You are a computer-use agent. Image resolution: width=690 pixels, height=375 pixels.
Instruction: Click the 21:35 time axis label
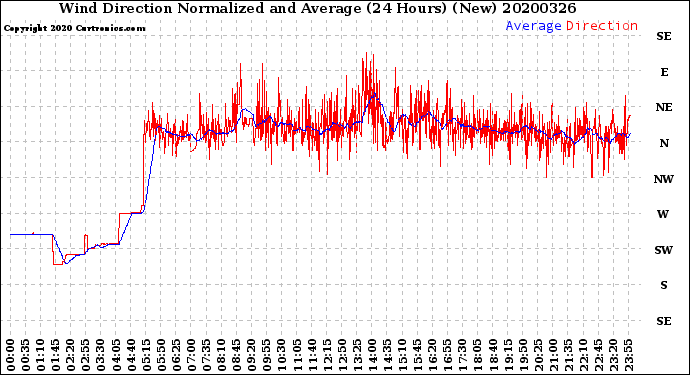coord(568,355)
